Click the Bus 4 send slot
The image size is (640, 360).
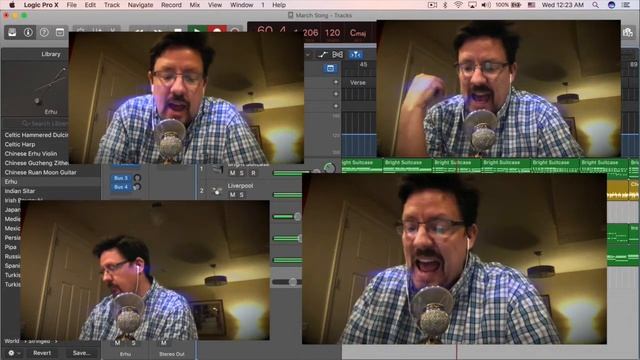(x=121, y=187)
